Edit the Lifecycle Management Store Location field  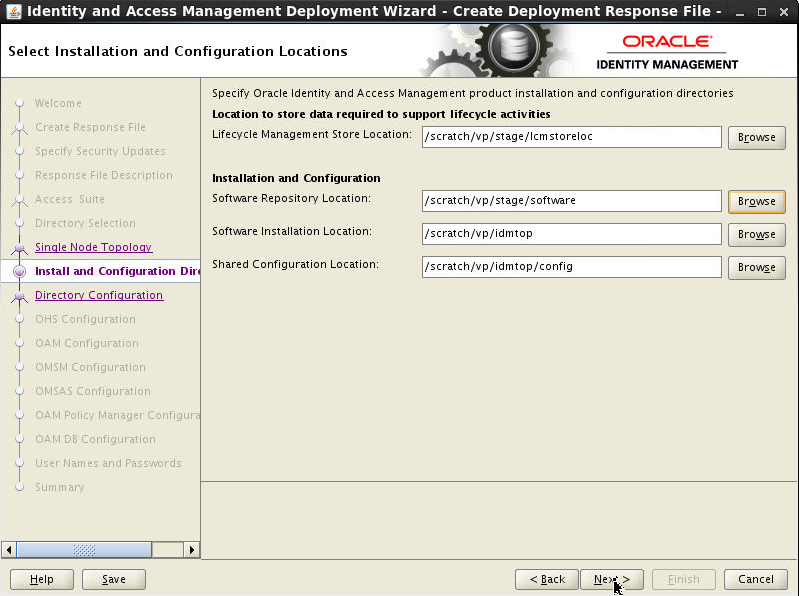pyautogui.click(x=571, y=137)
